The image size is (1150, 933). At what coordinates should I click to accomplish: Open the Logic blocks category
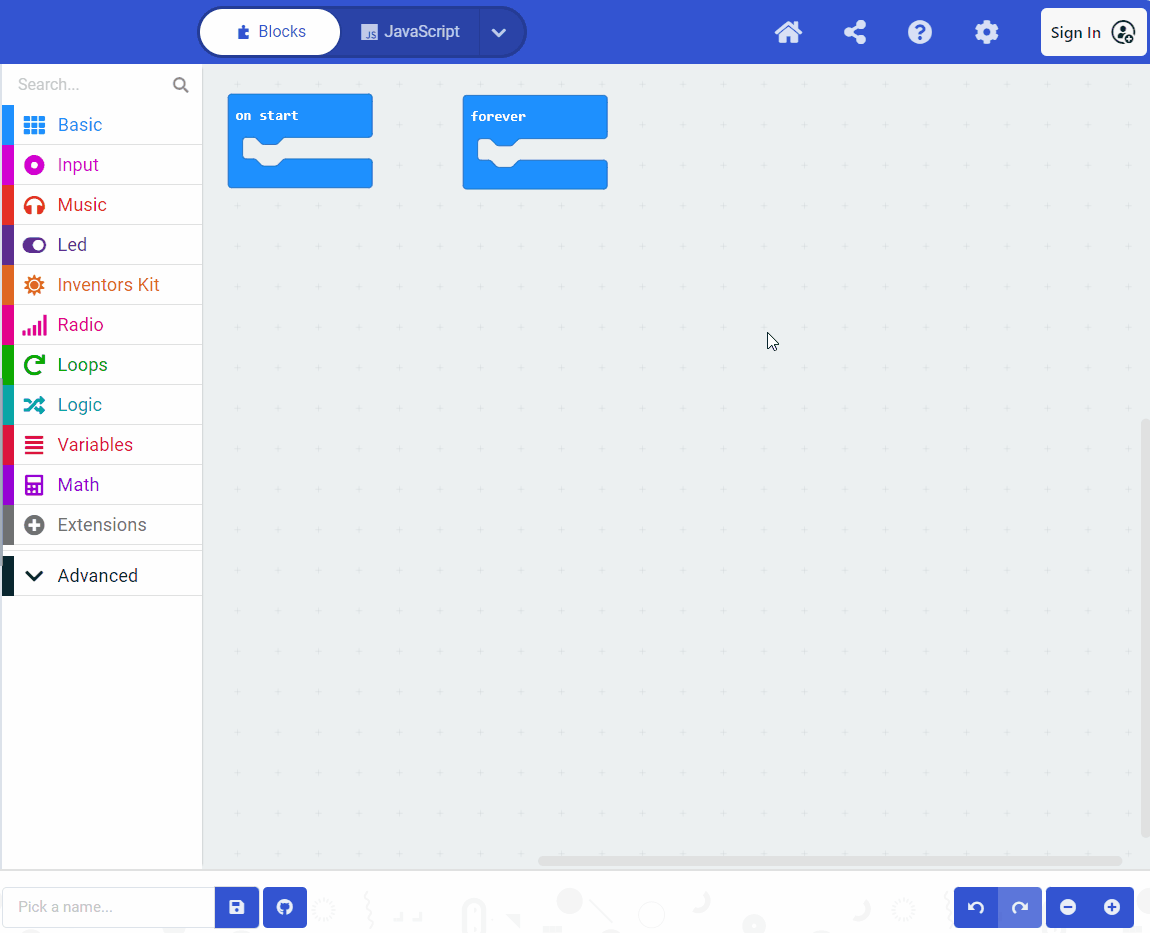pyautogui.click(x=102, y=405)
